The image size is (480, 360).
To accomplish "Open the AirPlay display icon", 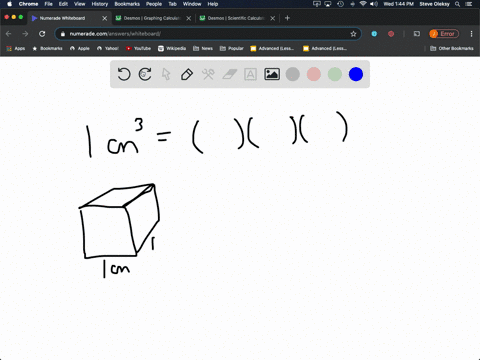I will pyautogui.click(x=328, y=4).
